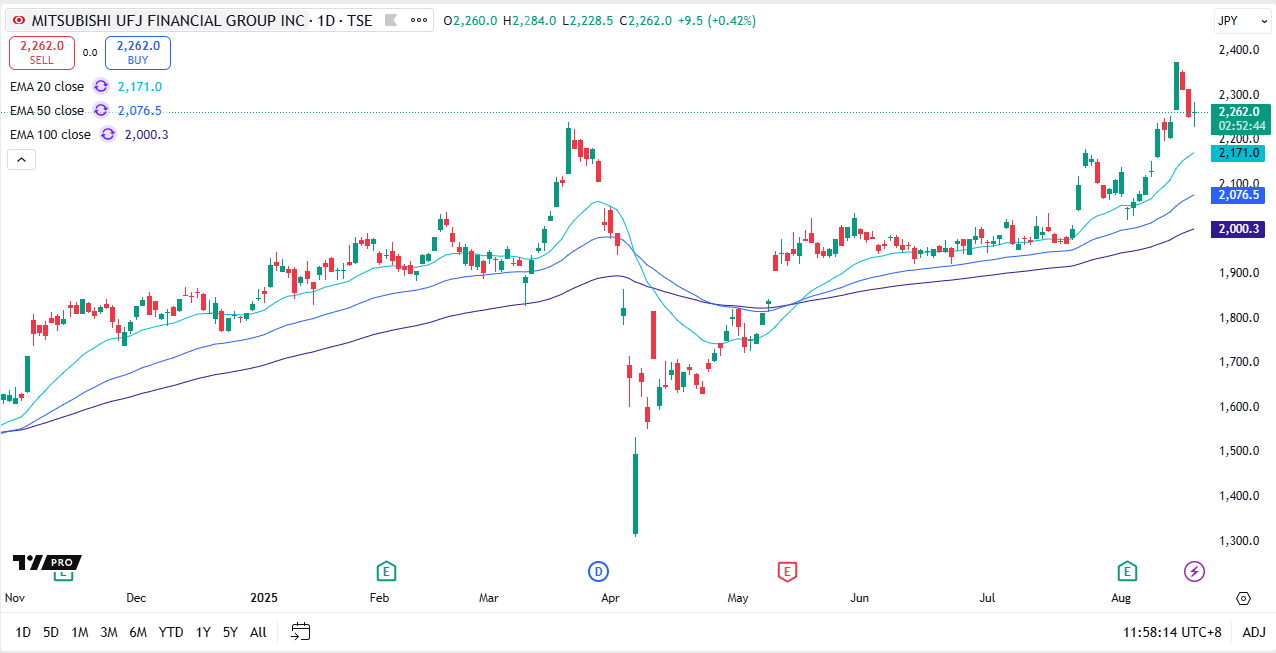Open the red earnings marker in May
1276x653 pixels.
(x=787, y=572)
